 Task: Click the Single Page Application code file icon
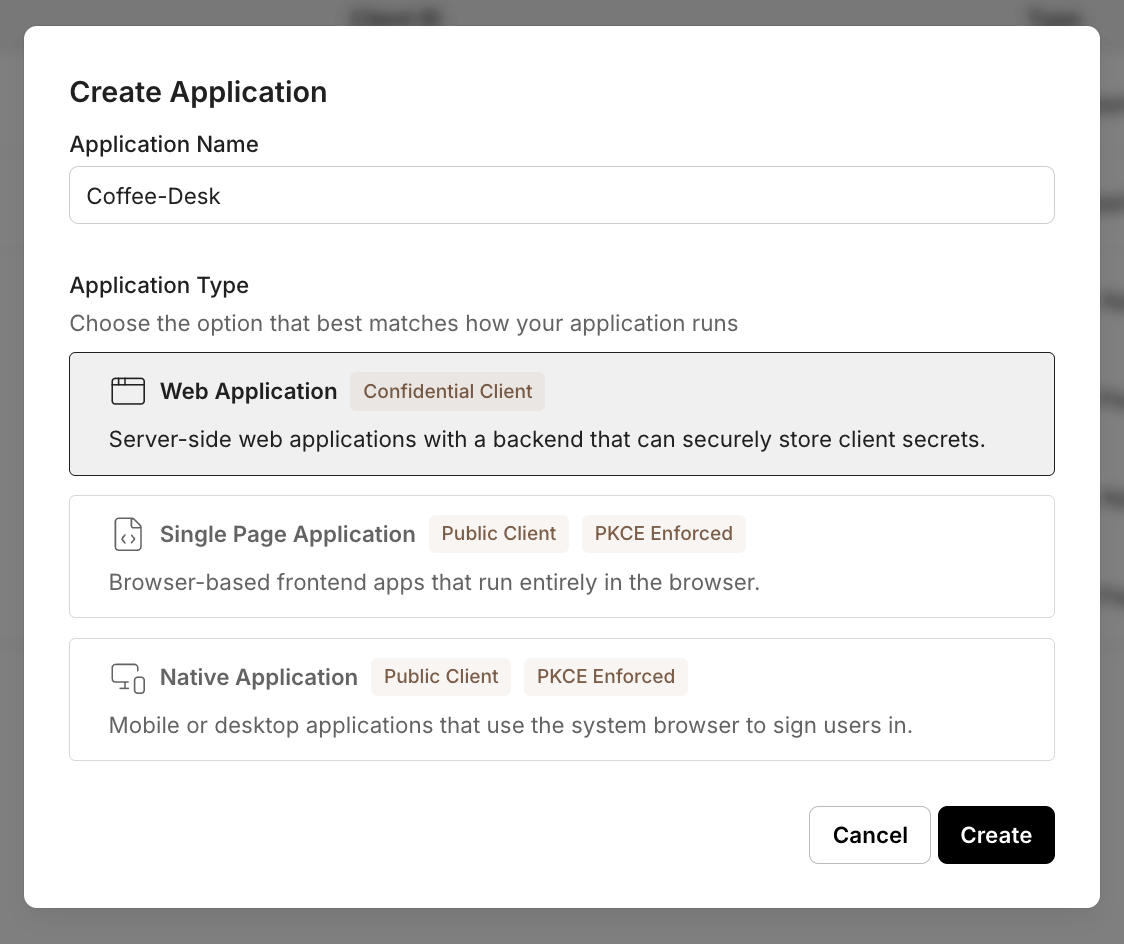[x=128, y=534]
